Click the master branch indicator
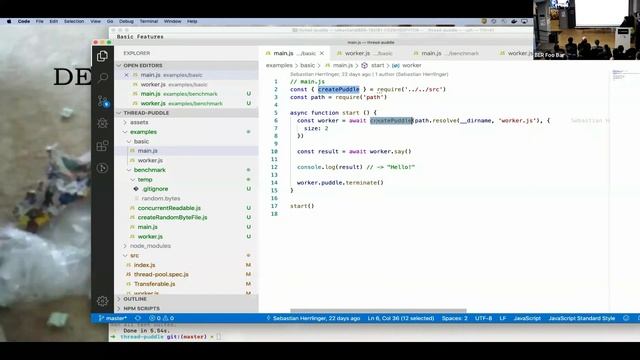Image resolution: width=640 pixels, height=360 pixels. click(x=113, y=318)
